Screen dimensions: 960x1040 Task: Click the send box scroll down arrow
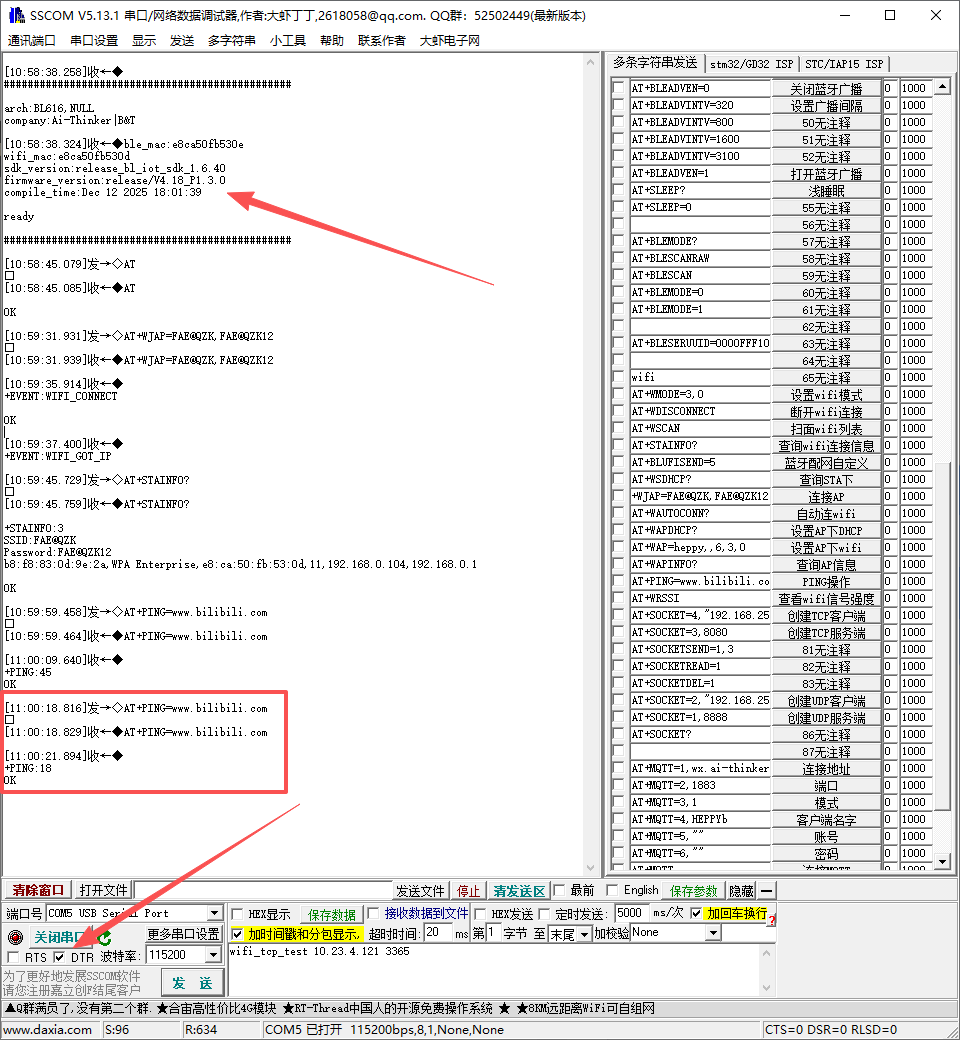coord(766,988)
